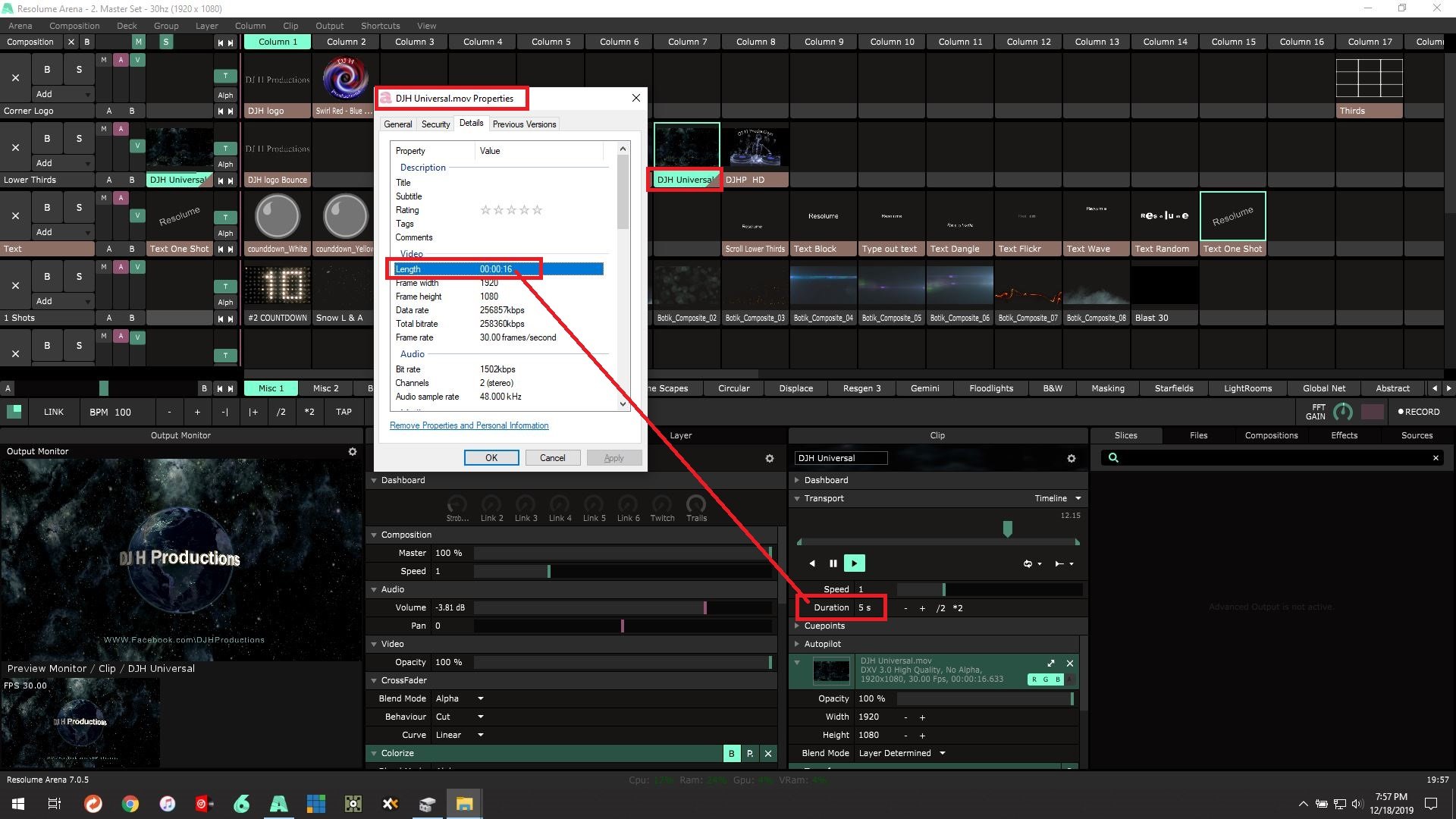Open Chrome from Windows taskbar
Screen dimensions: 1456x819
130,804
